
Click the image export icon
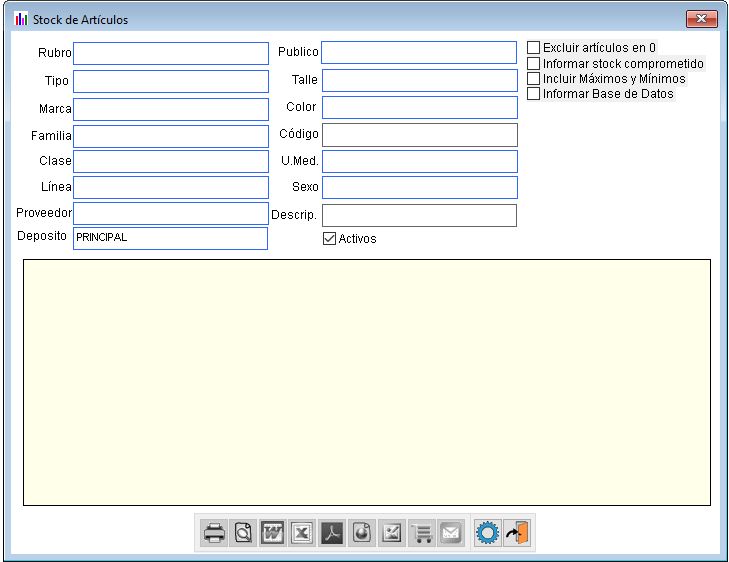click(392, 533)
